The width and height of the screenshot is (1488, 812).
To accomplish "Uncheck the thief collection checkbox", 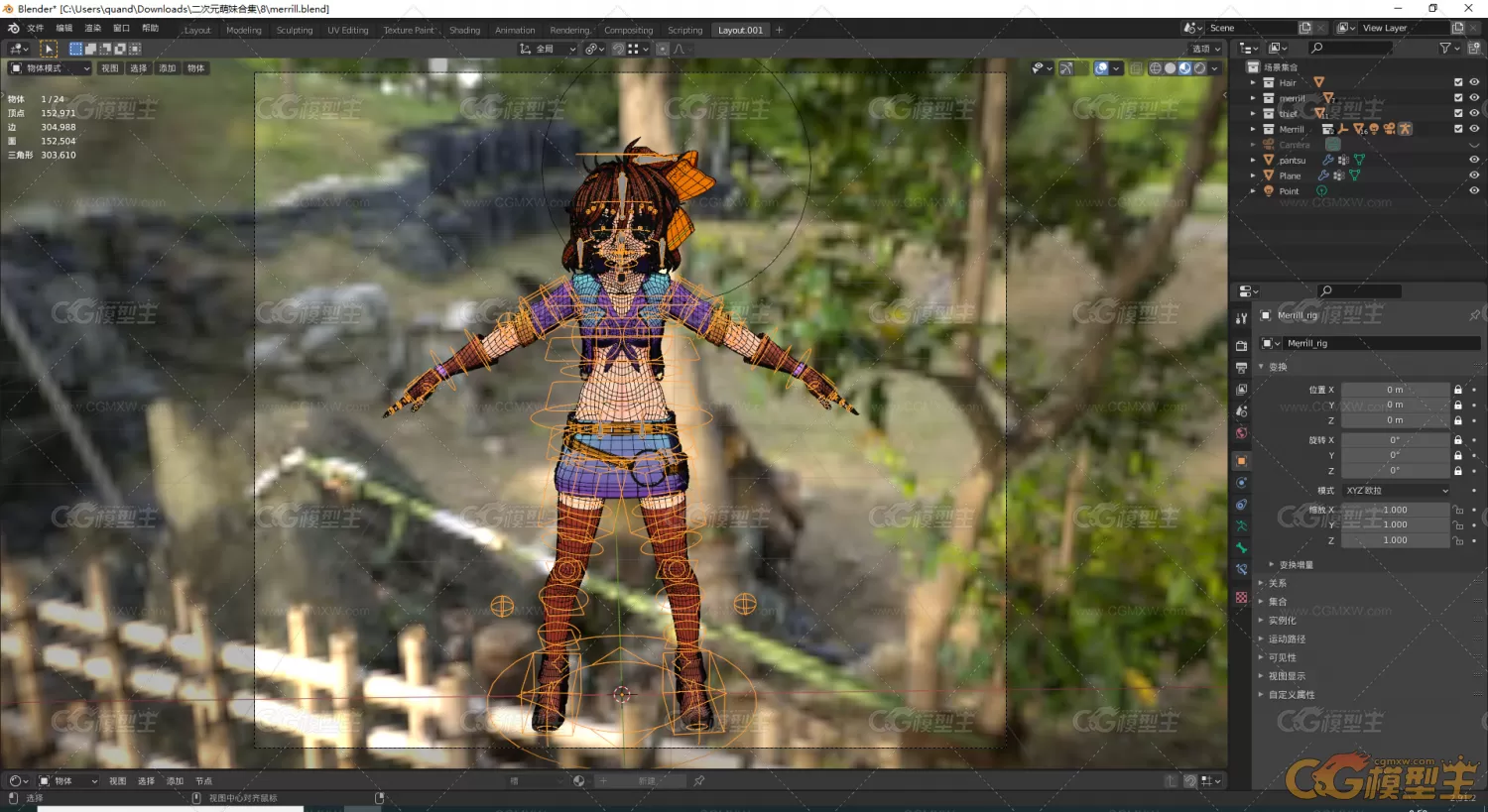I will (x=1458, y=113).
